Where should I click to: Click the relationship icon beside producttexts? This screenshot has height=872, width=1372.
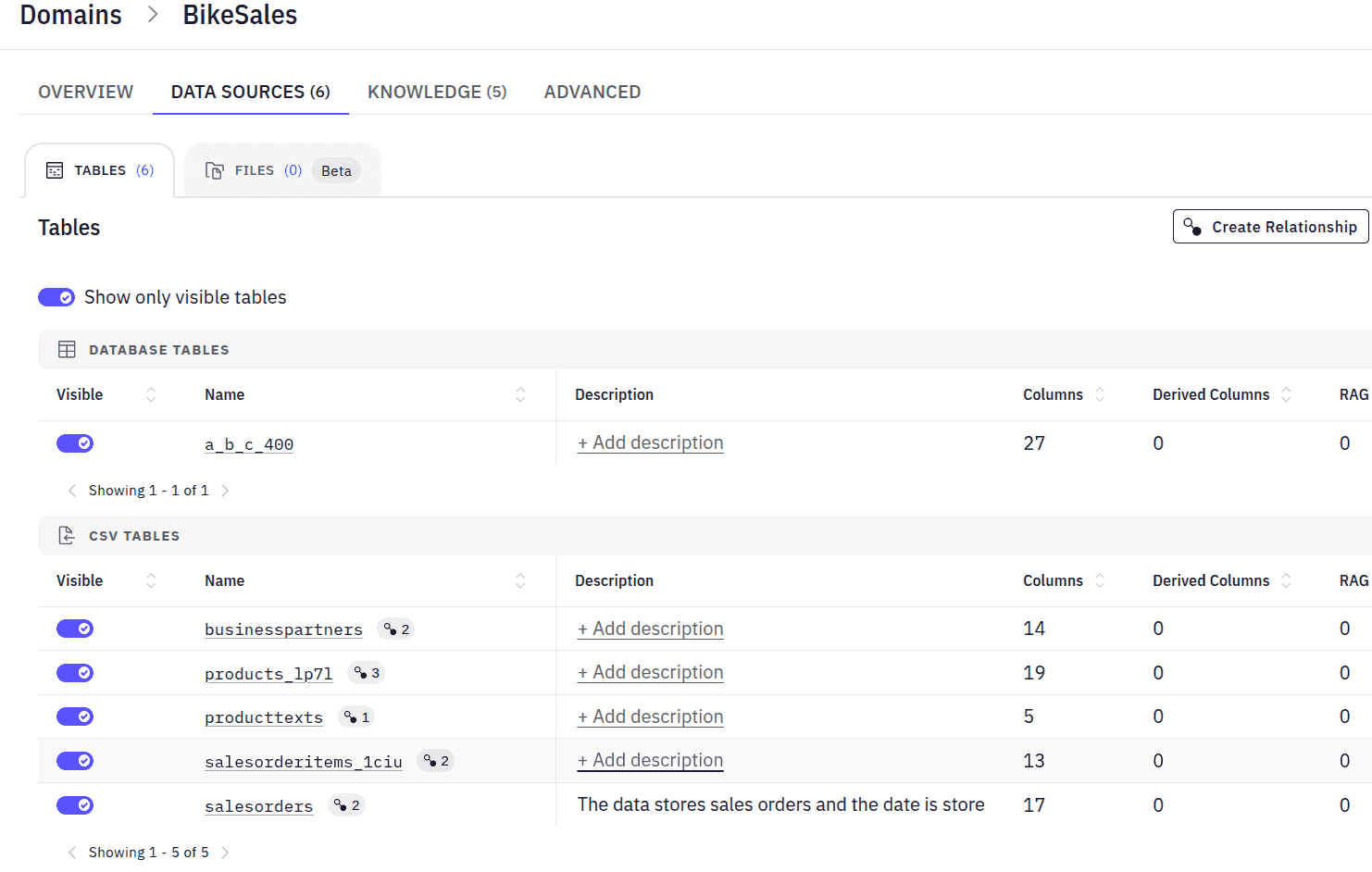click(355, 716)
